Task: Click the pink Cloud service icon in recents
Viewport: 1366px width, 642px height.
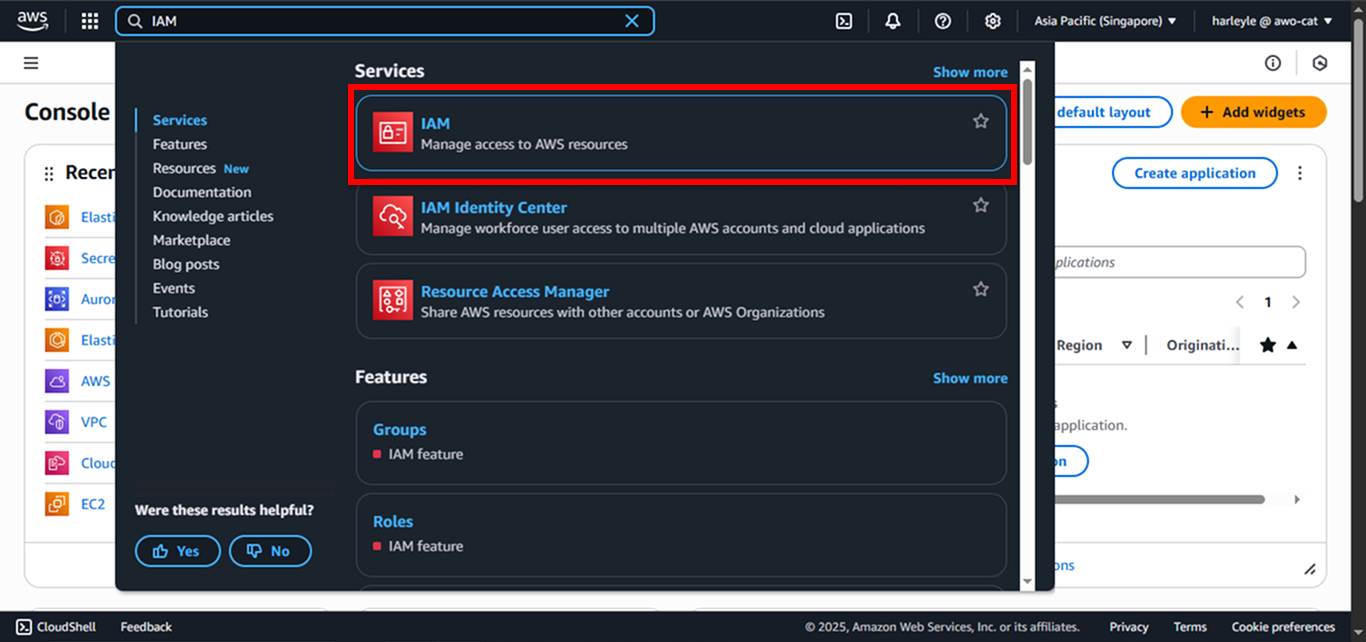Action: pos(57,463)
